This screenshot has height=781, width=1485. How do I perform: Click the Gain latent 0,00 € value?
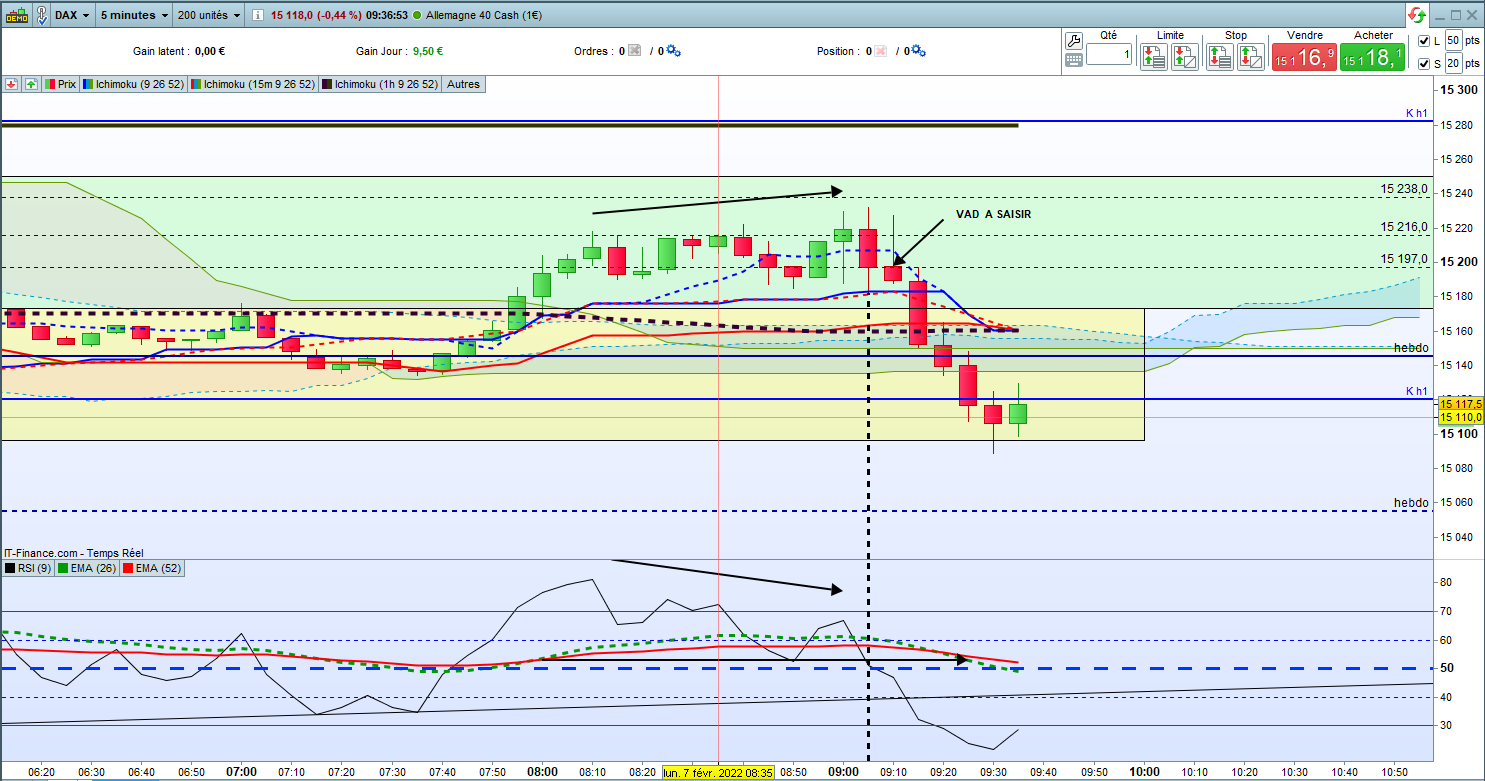pos(212,51)
